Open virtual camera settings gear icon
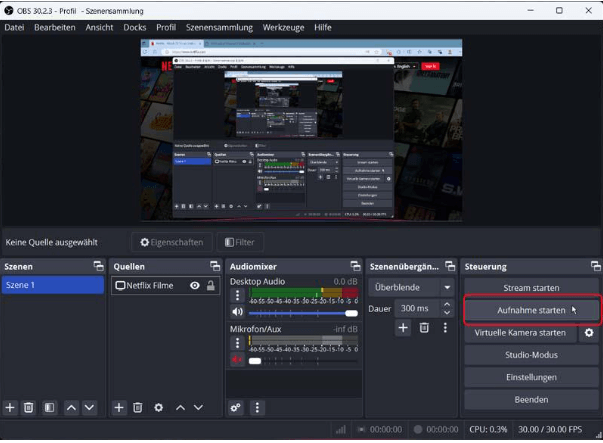 click(589, 332)
